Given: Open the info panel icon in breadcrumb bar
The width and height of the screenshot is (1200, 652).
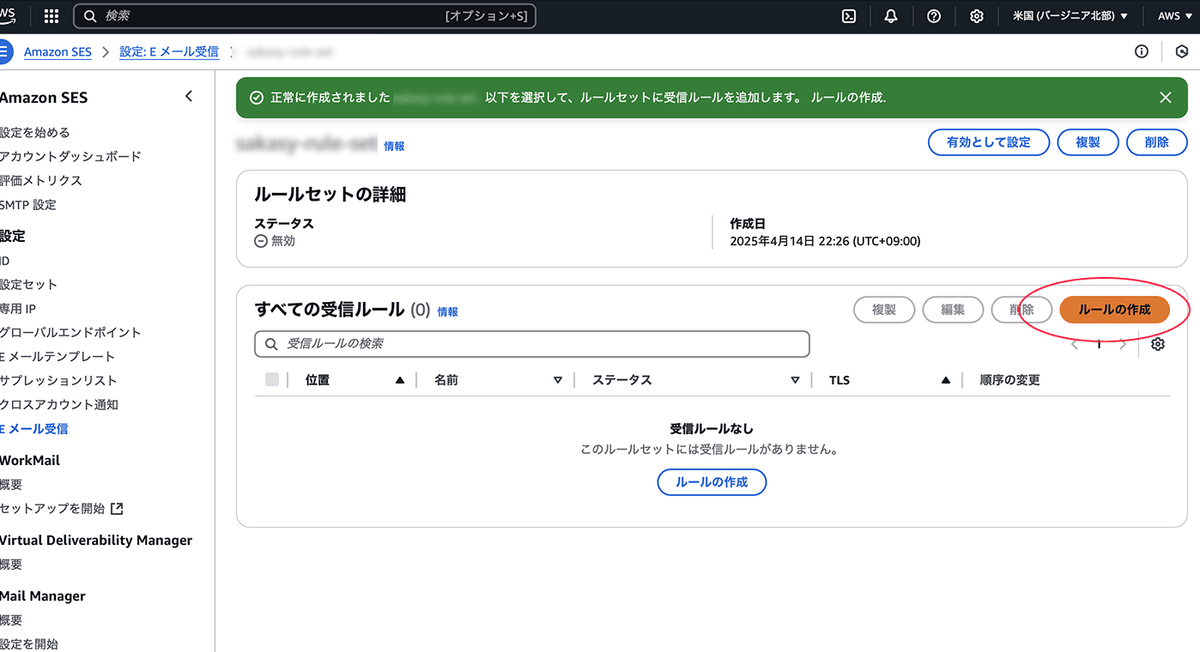Looking at the screenshot, I should click(1142, 51).
